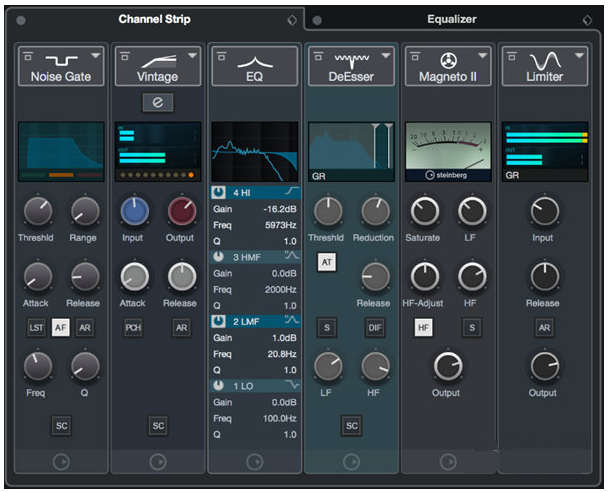The height and width of the screenshot is (492, 609).
Task: Click the Noise Gate SC side-chain button
Action: click(61, 426)
